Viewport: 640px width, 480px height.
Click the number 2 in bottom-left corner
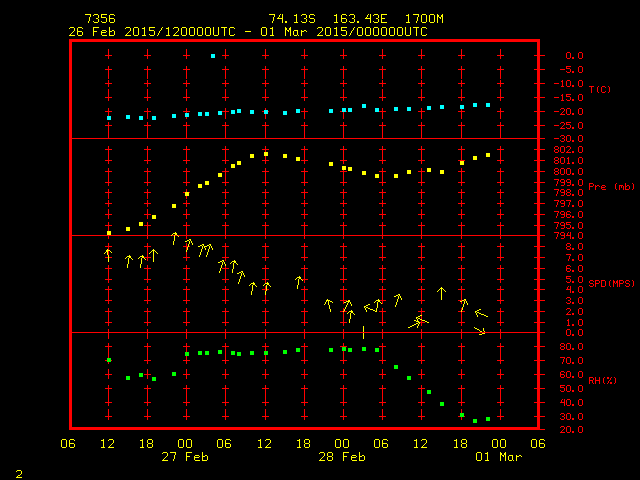(x=18, y=472)
